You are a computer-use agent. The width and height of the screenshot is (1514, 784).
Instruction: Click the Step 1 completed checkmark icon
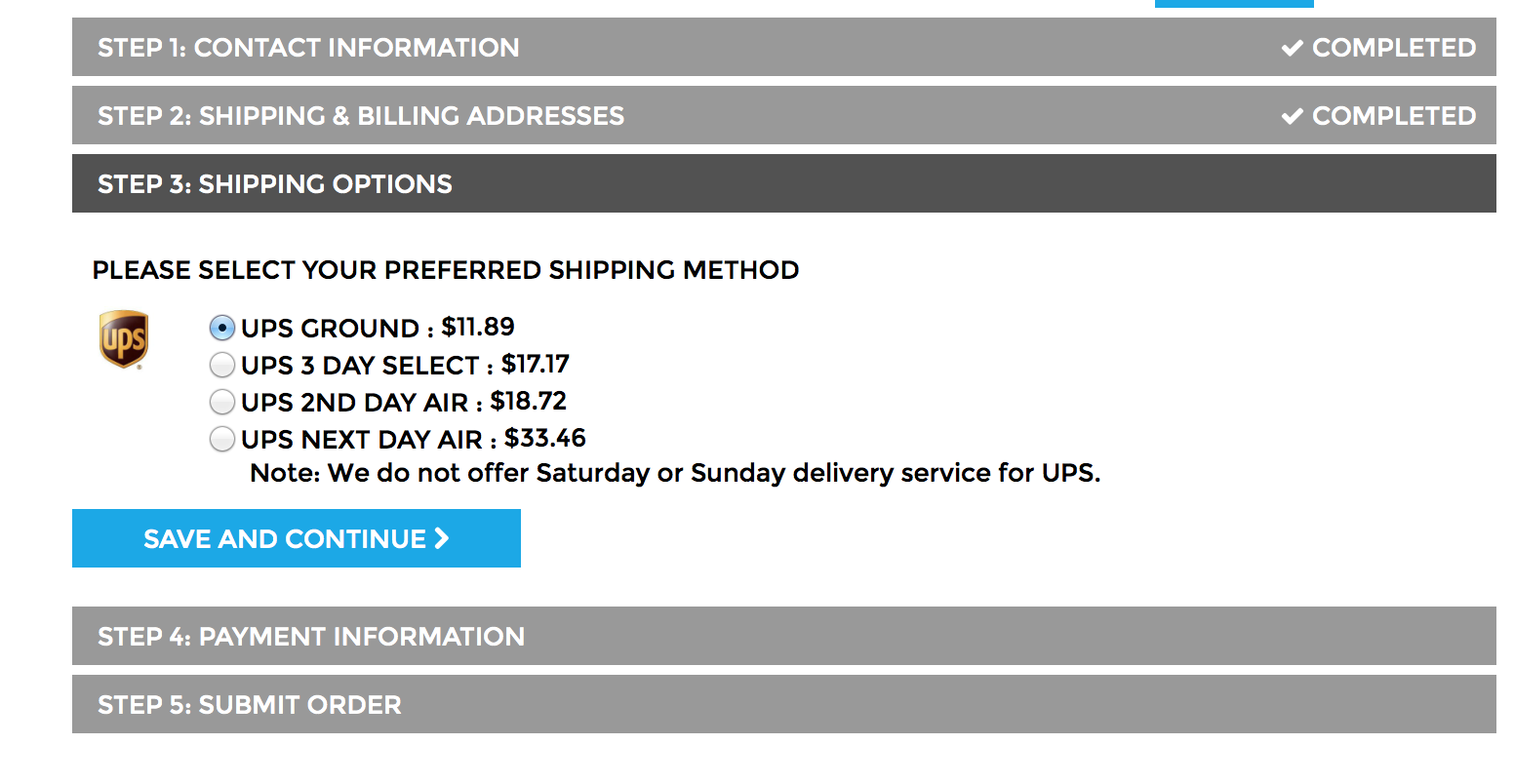(1293, 48)
